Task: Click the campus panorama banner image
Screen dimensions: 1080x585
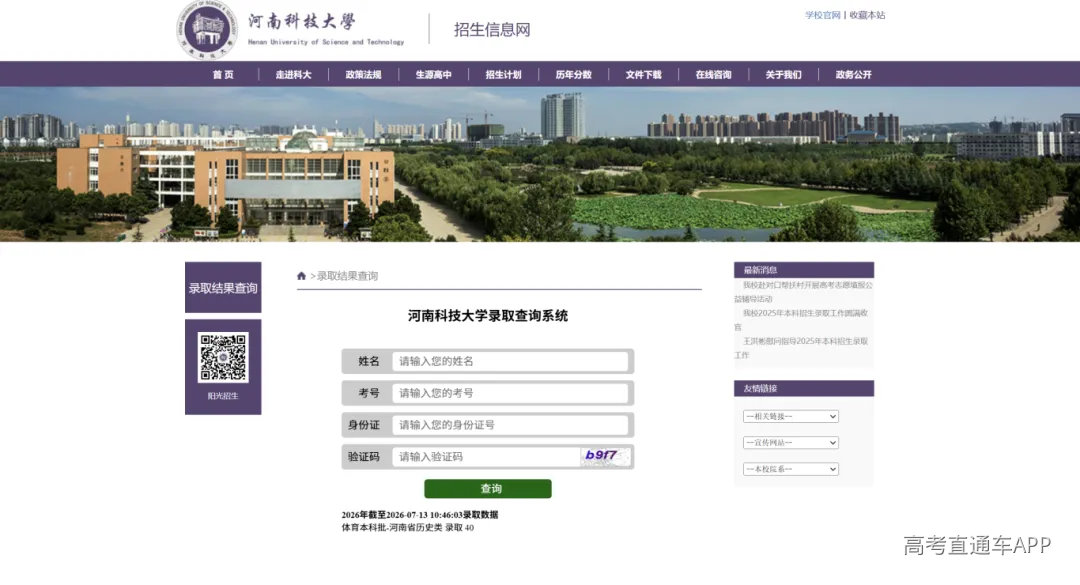Action: click(x=540, y=164)
